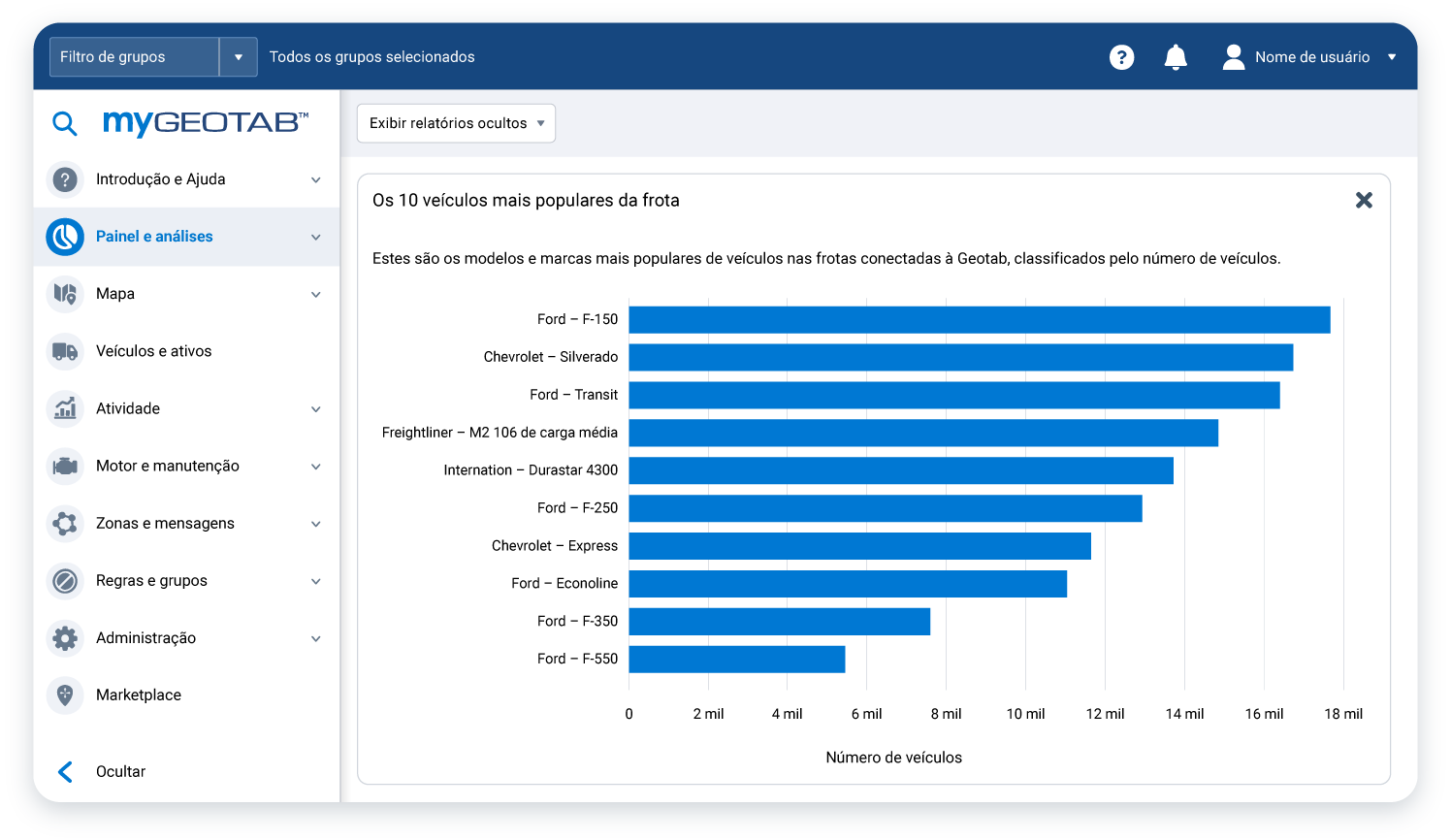Open the Nome de usuário dropdown arrow
The image size is (1451, 840).
(x=1392, y=57)
